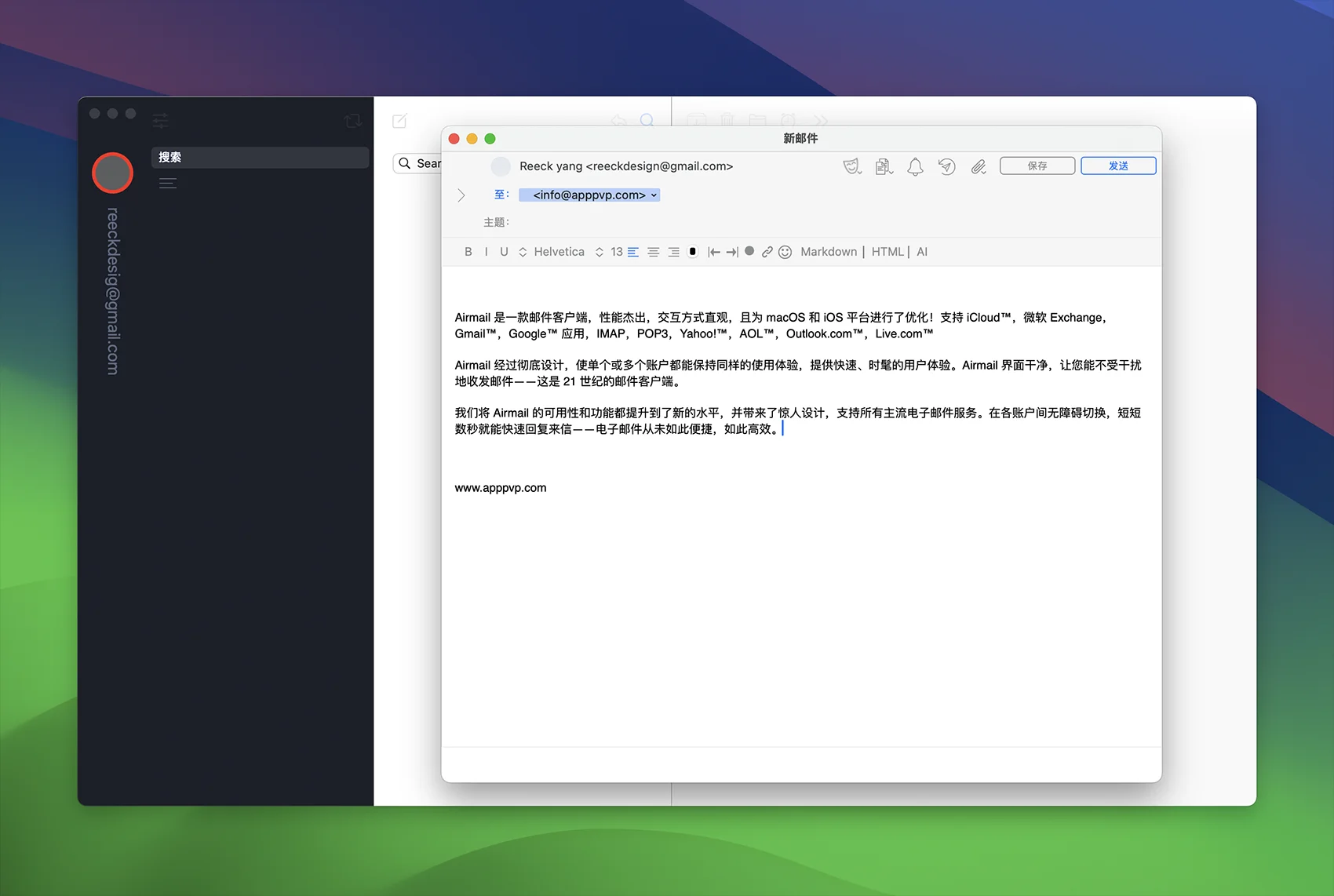Open the hamburger lines icon below 搜索
The image size is (1334, 896).
168,184
